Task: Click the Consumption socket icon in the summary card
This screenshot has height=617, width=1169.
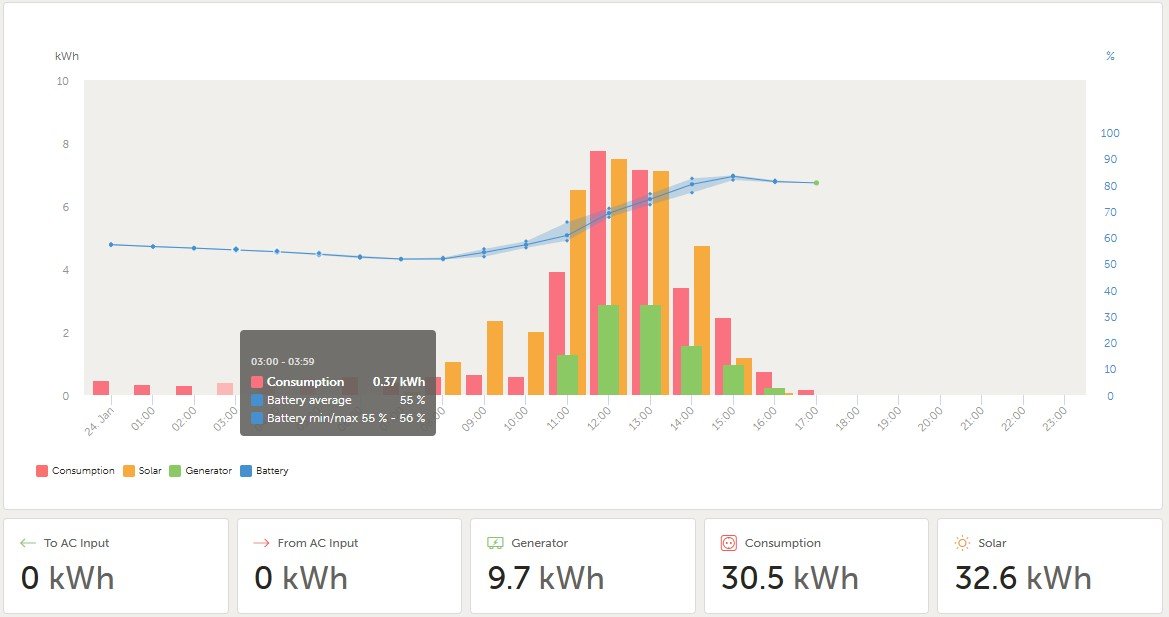Action: tap(729, 543)
